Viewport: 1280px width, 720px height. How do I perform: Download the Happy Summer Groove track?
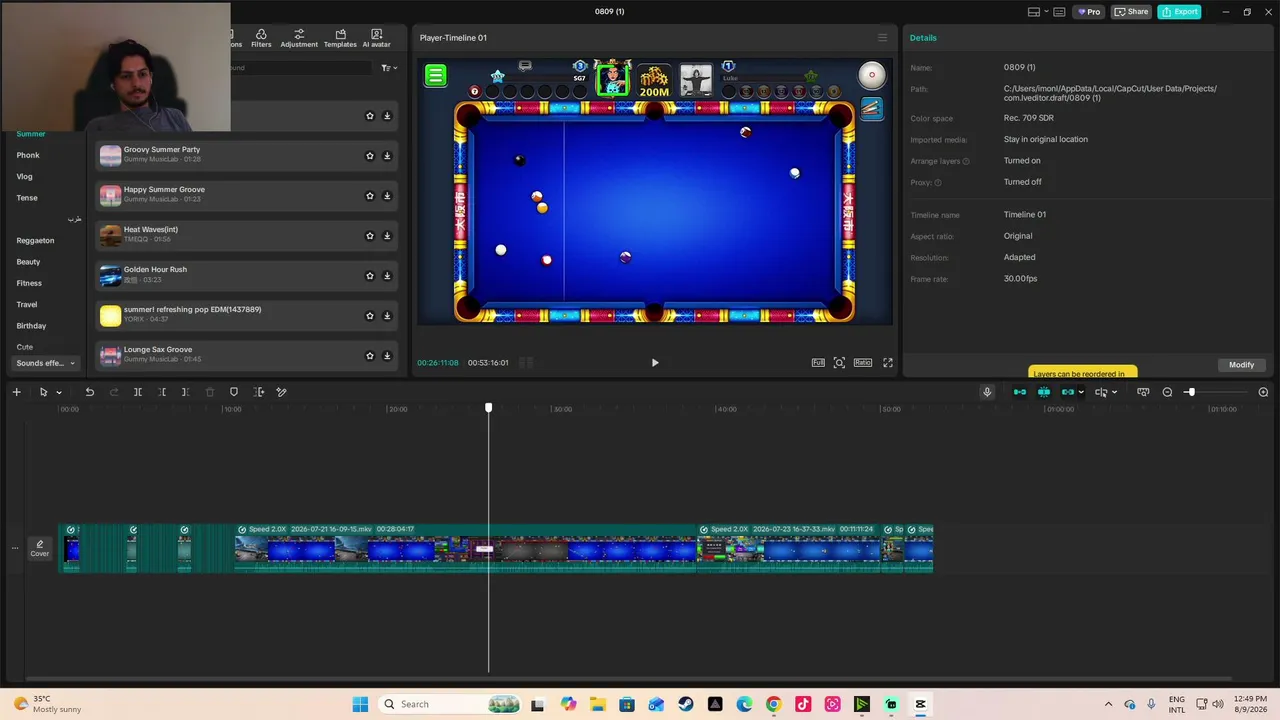click(387, 196)
